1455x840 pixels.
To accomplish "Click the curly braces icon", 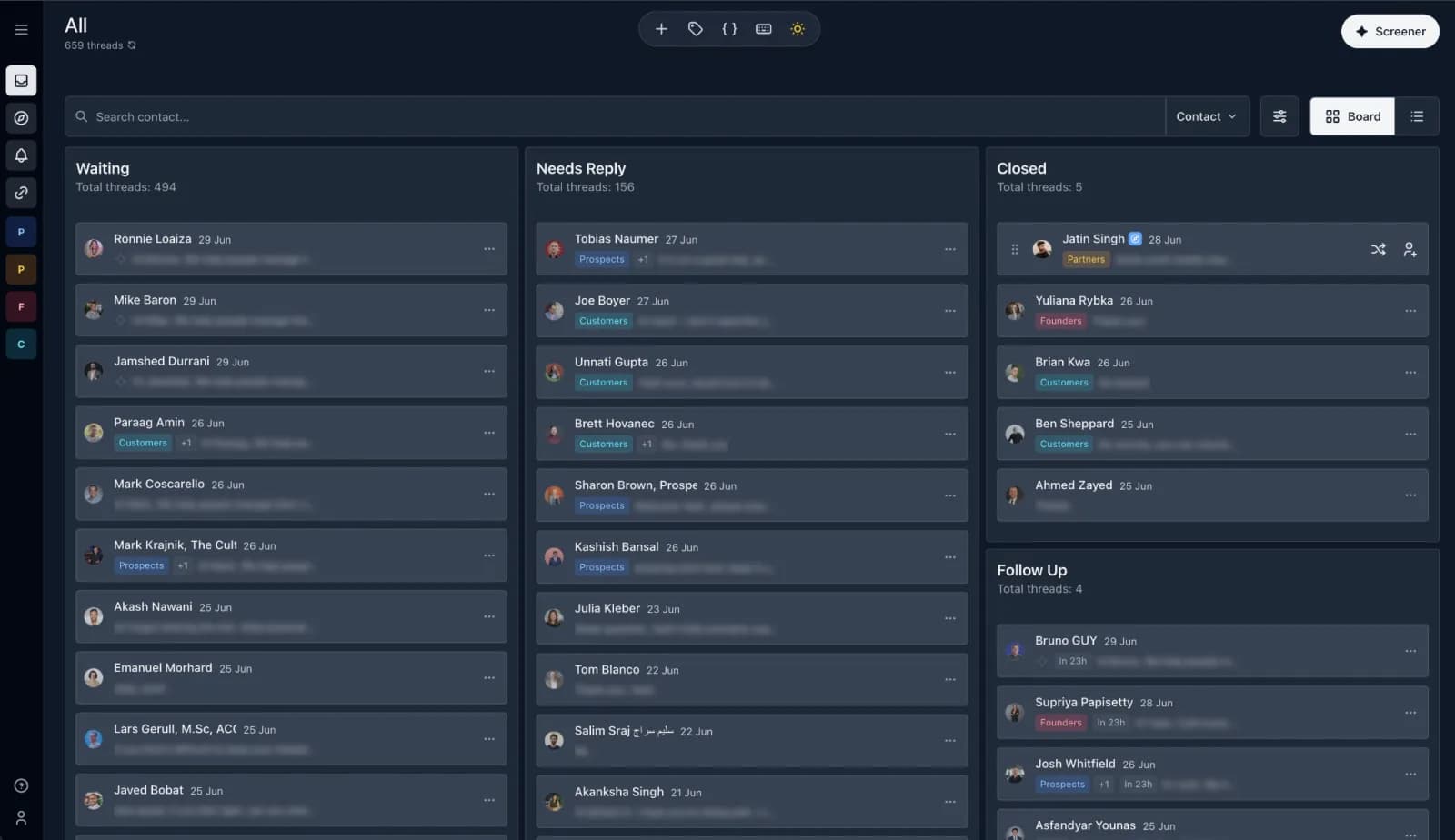I will click(x=729, y=29).
